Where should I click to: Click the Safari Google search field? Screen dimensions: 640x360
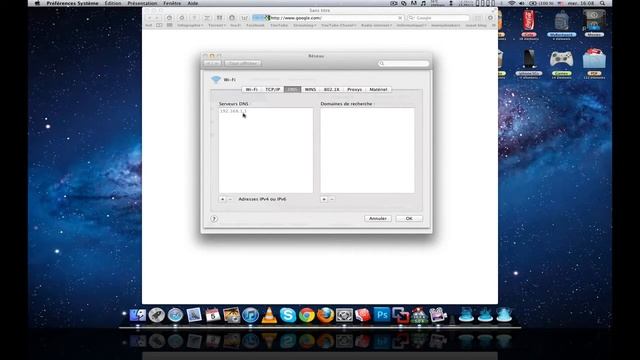[x=439, y=18]
